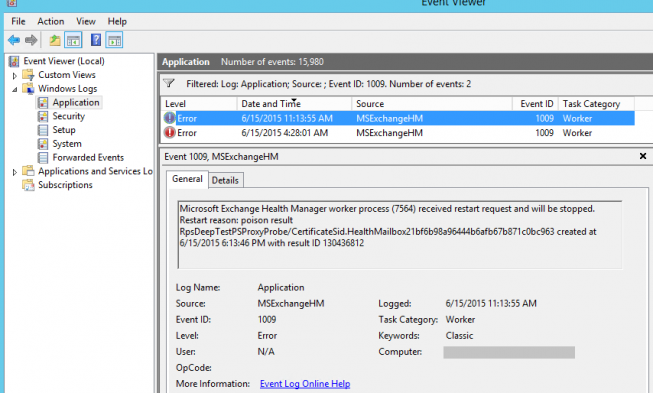Collapse the Windows Logs node
Image resolution: width=653 pixels, height=393 pixels.
click(x=15, y=89)
